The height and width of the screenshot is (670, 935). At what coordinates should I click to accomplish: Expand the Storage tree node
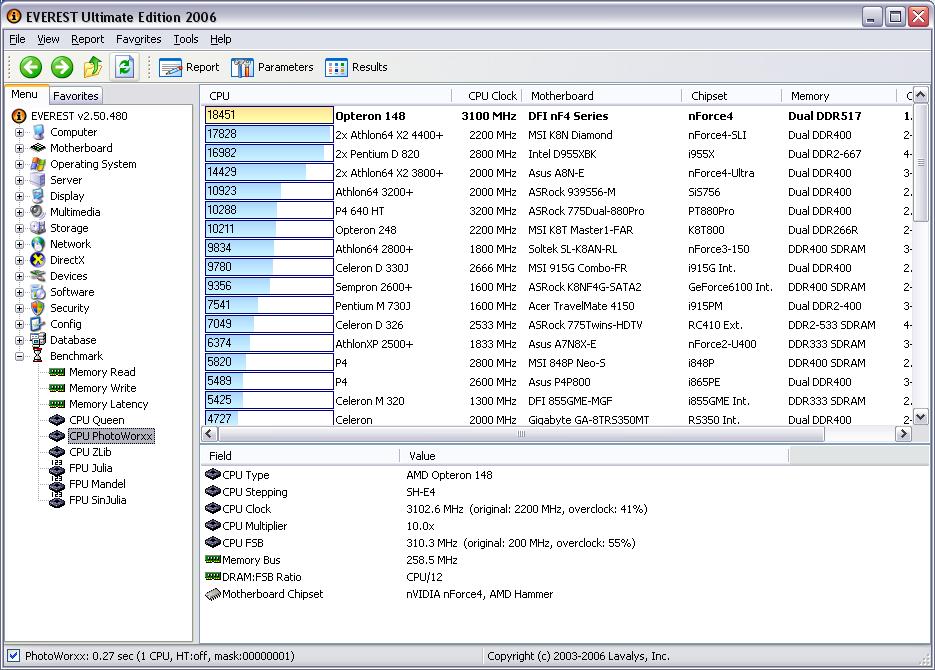[x=20, y=228]
